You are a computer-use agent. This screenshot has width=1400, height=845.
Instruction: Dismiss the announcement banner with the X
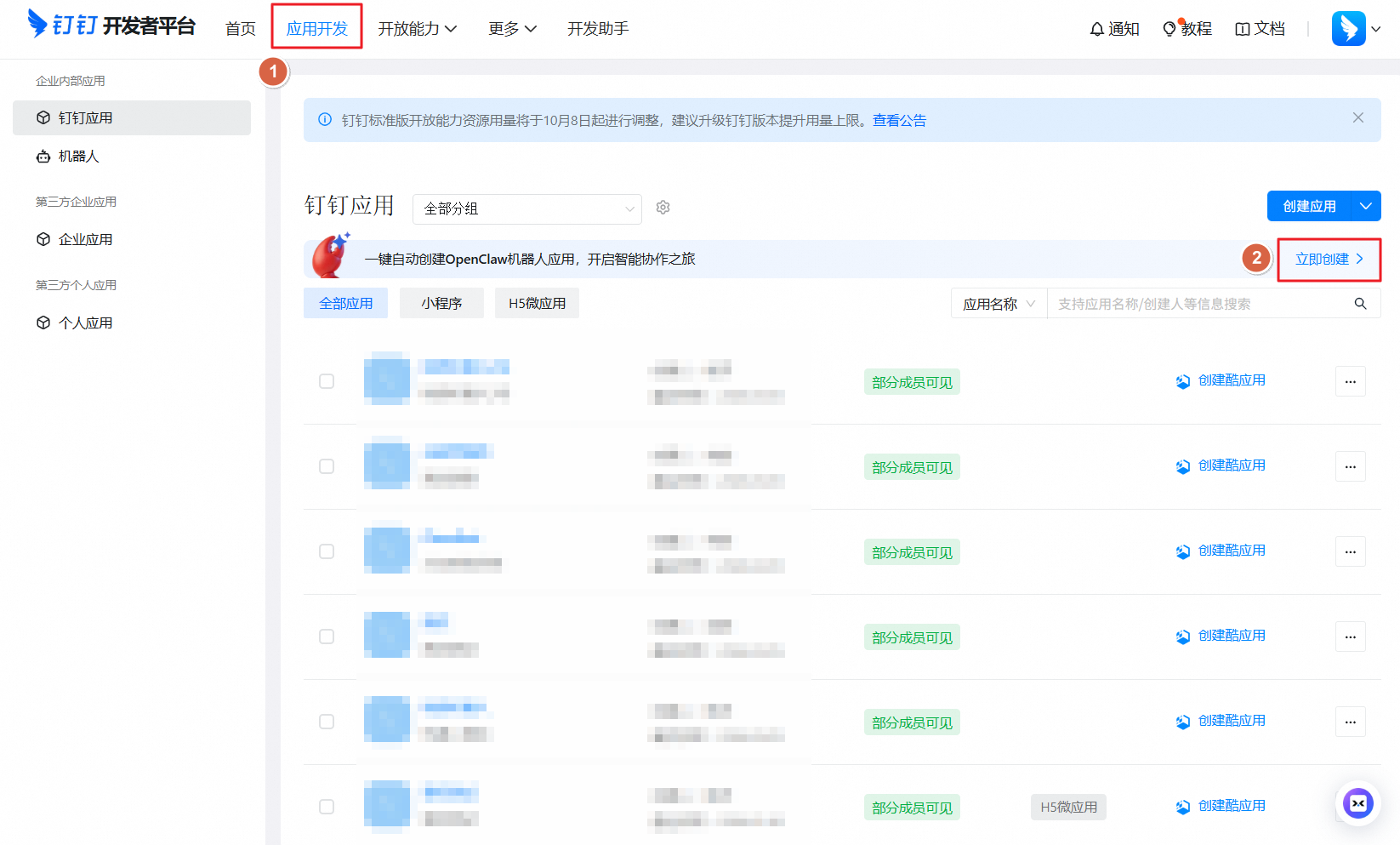point(1357,118)
